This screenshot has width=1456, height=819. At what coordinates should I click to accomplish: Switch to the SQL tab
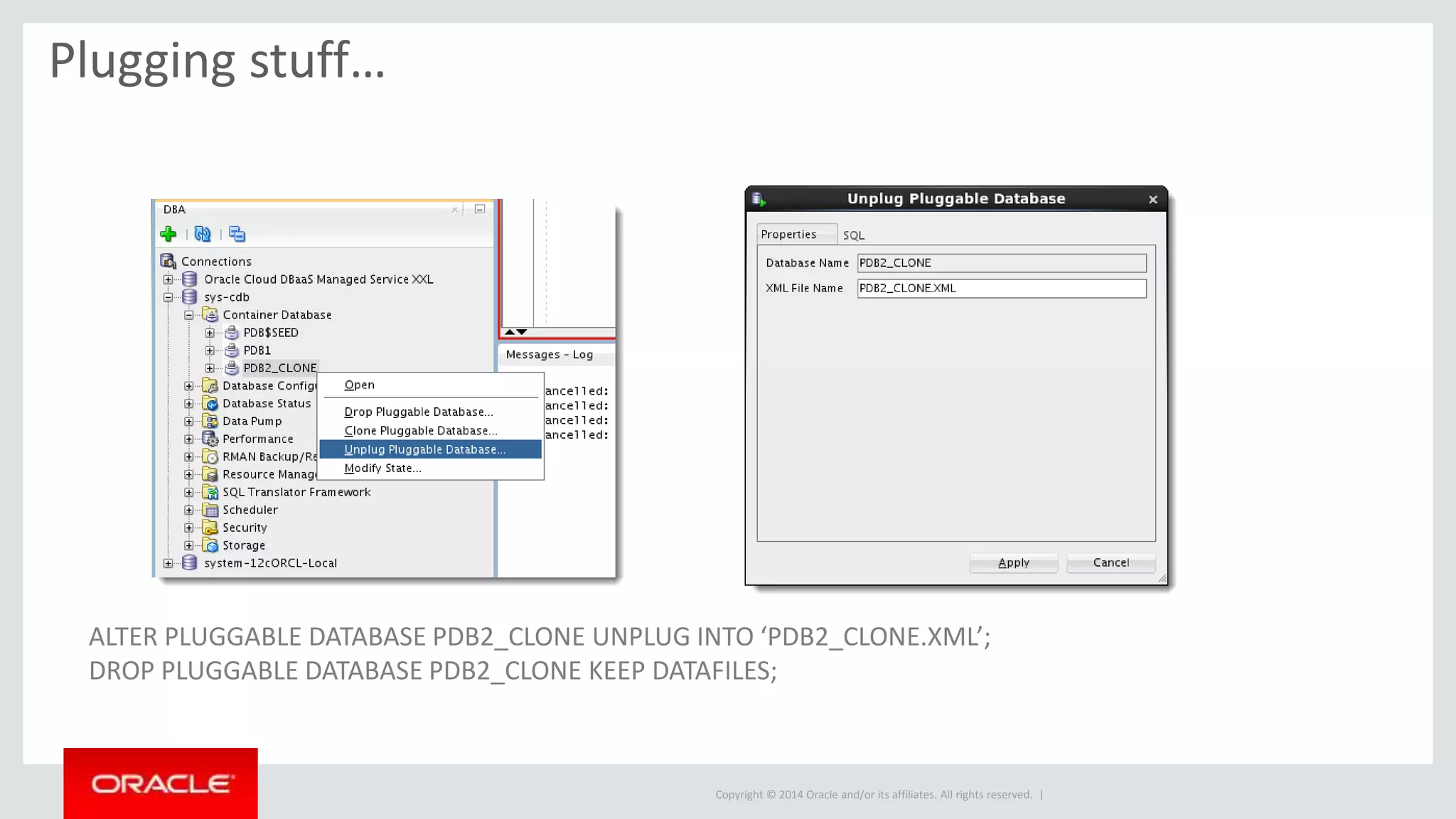[854, 235]
